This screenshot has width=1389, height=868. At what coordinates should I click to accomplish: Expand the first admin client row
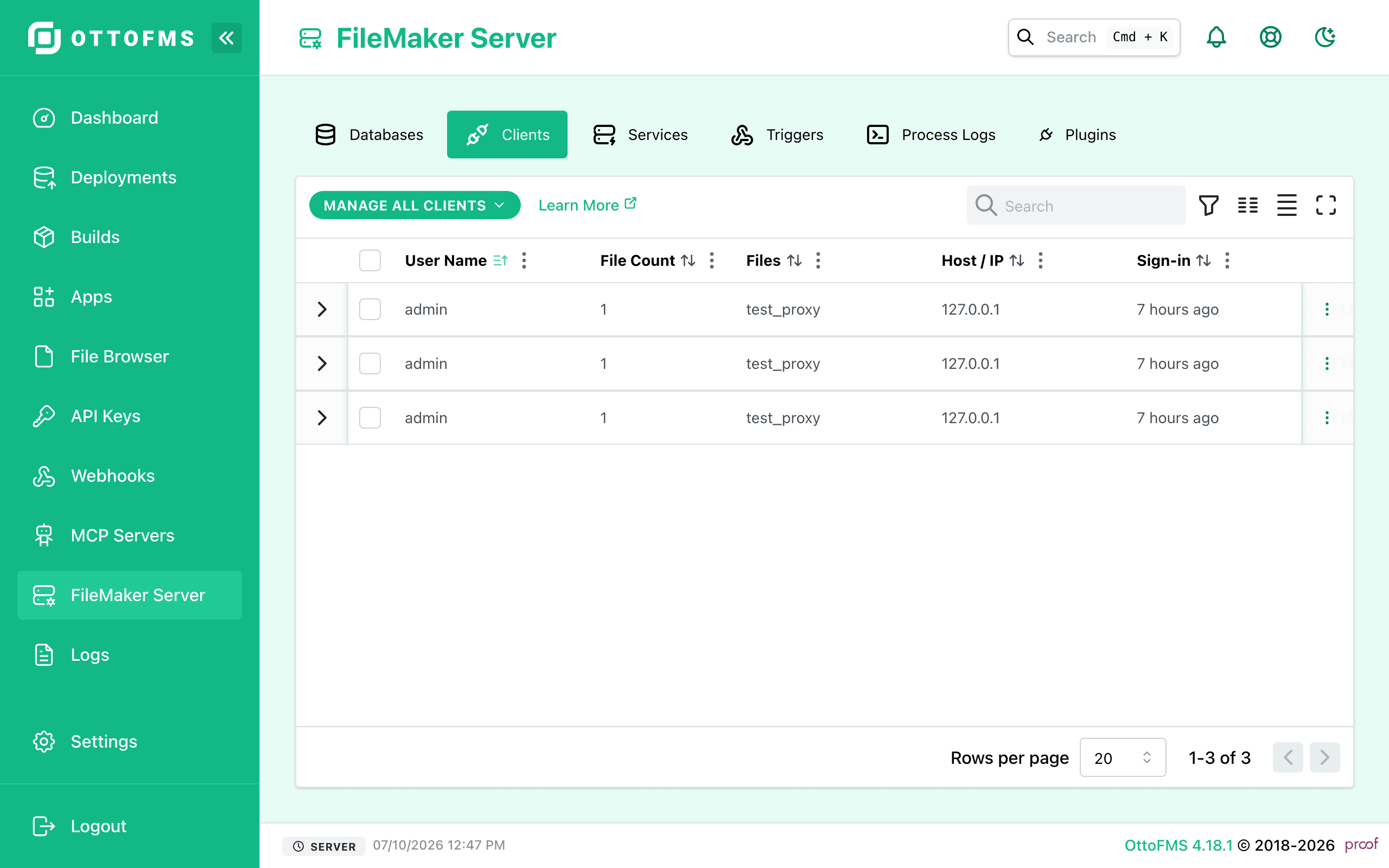click(x=322, y=309)
